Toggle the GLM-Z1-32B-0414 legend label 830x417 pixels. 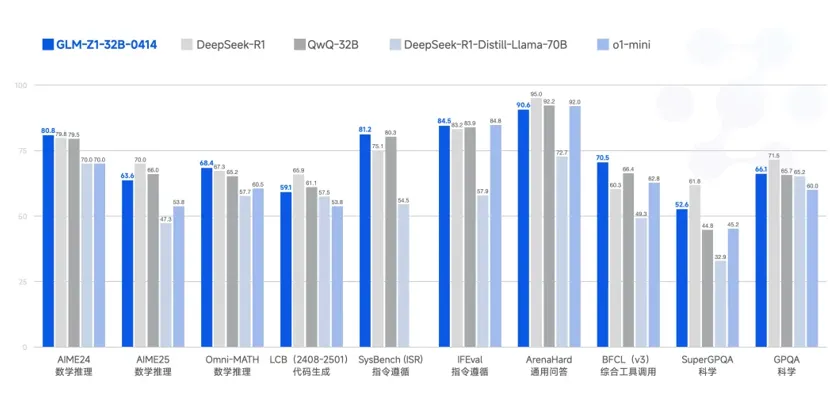107,44
